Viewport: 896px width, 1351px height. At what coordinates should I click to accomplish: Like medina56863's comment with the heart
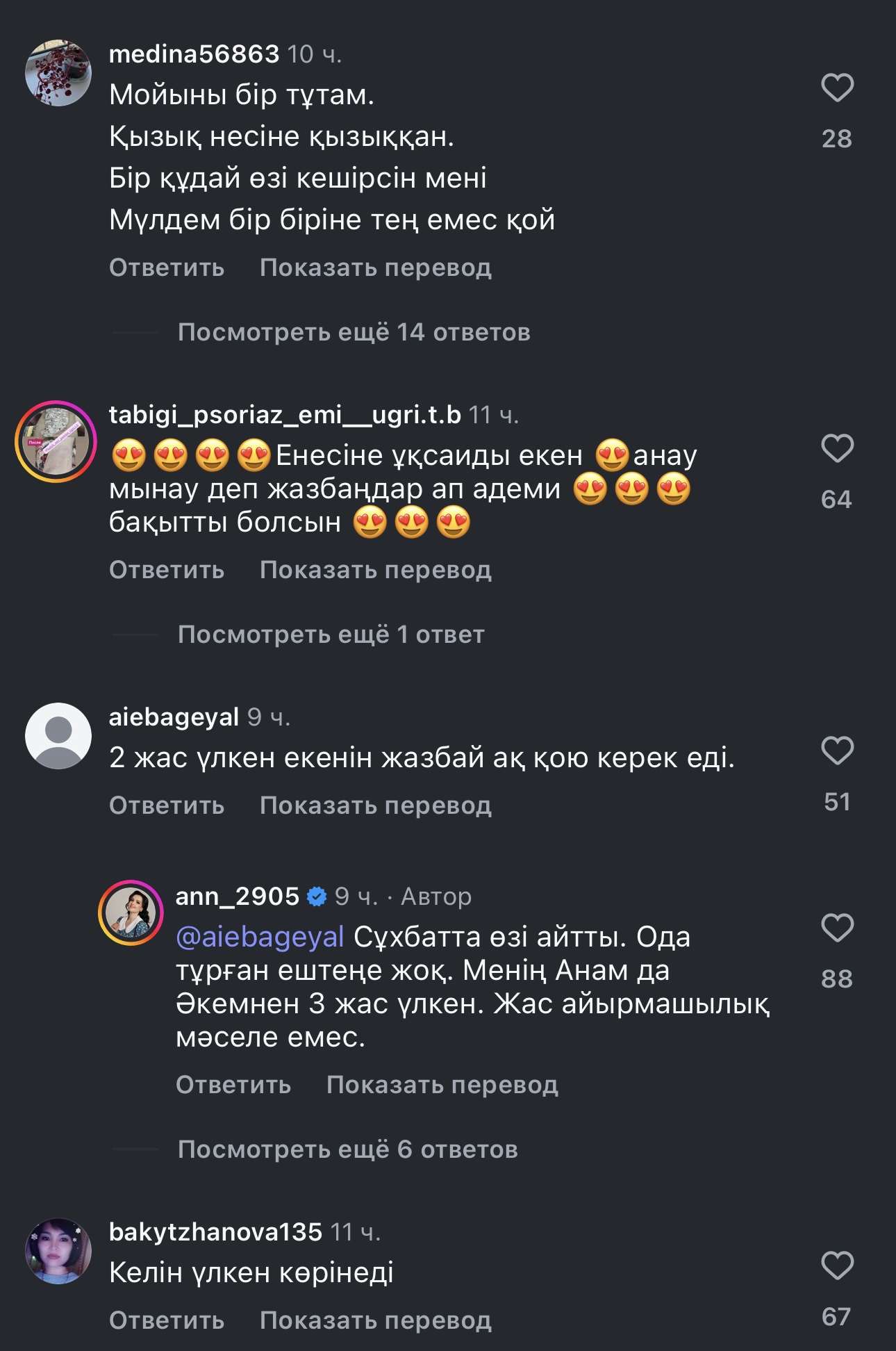(x=837, y=88)
